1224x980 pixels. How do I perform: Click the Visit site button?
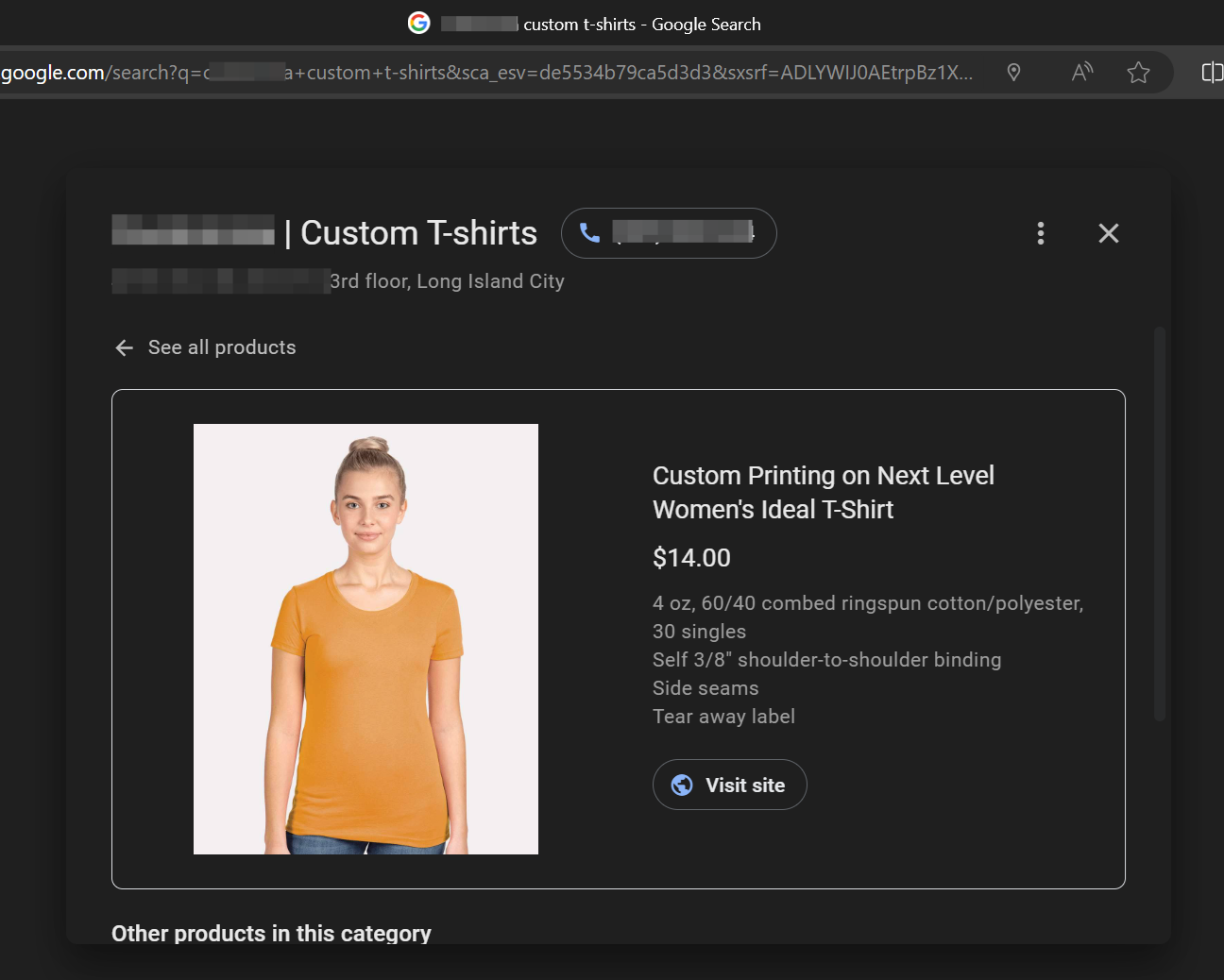(x=729, y=785)
